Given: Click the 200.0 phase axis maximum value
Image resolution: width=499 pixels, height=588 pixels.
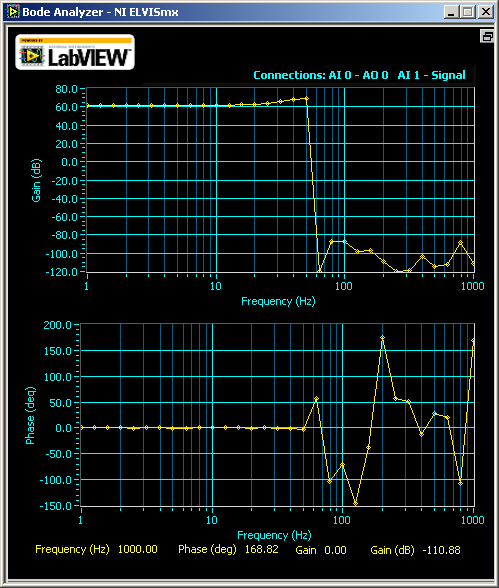Looking at the screenshot, I should [57, 325].
